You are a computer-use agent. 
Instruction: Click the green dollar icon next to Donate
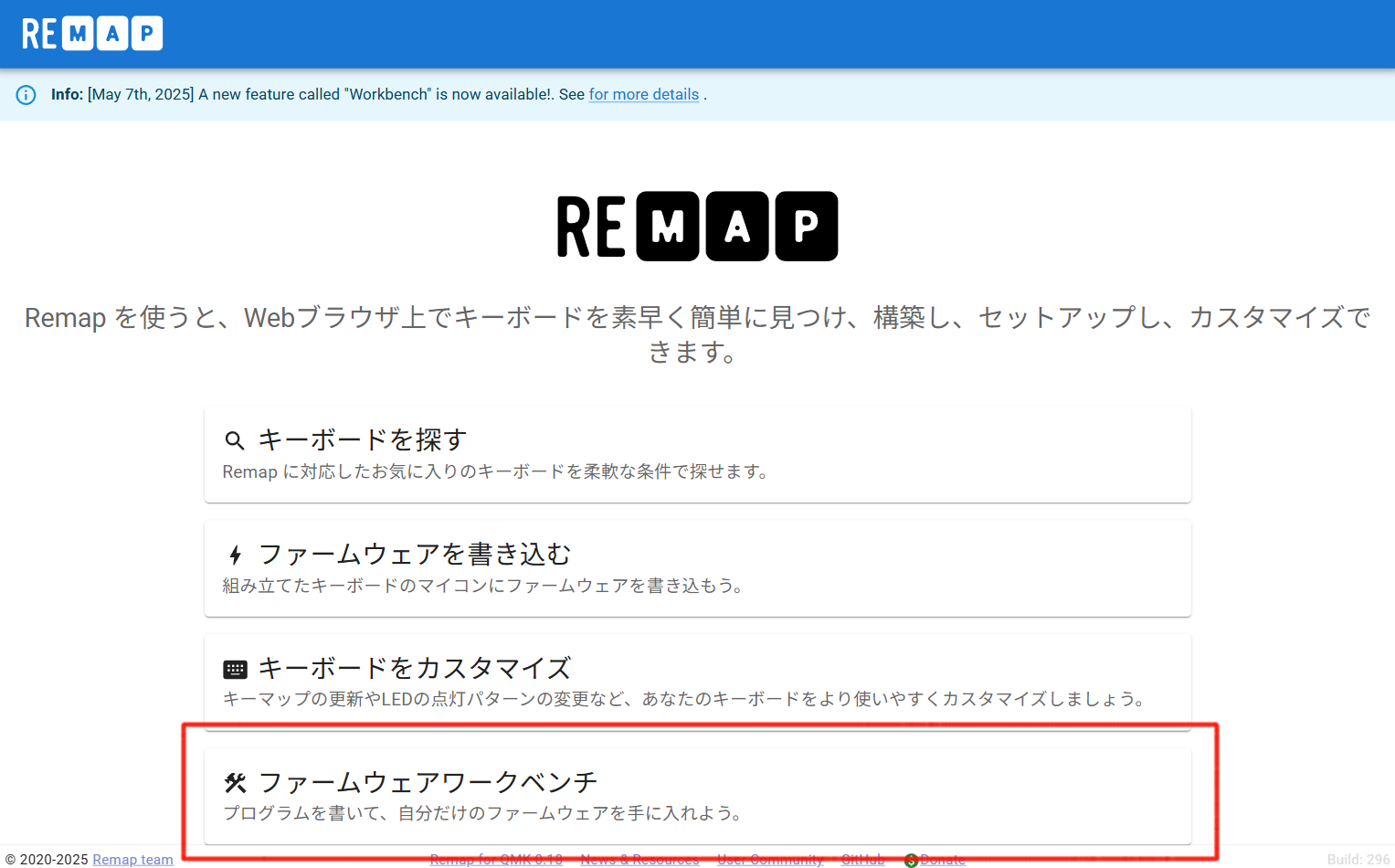pyautogui.click(x=911, y=860)
